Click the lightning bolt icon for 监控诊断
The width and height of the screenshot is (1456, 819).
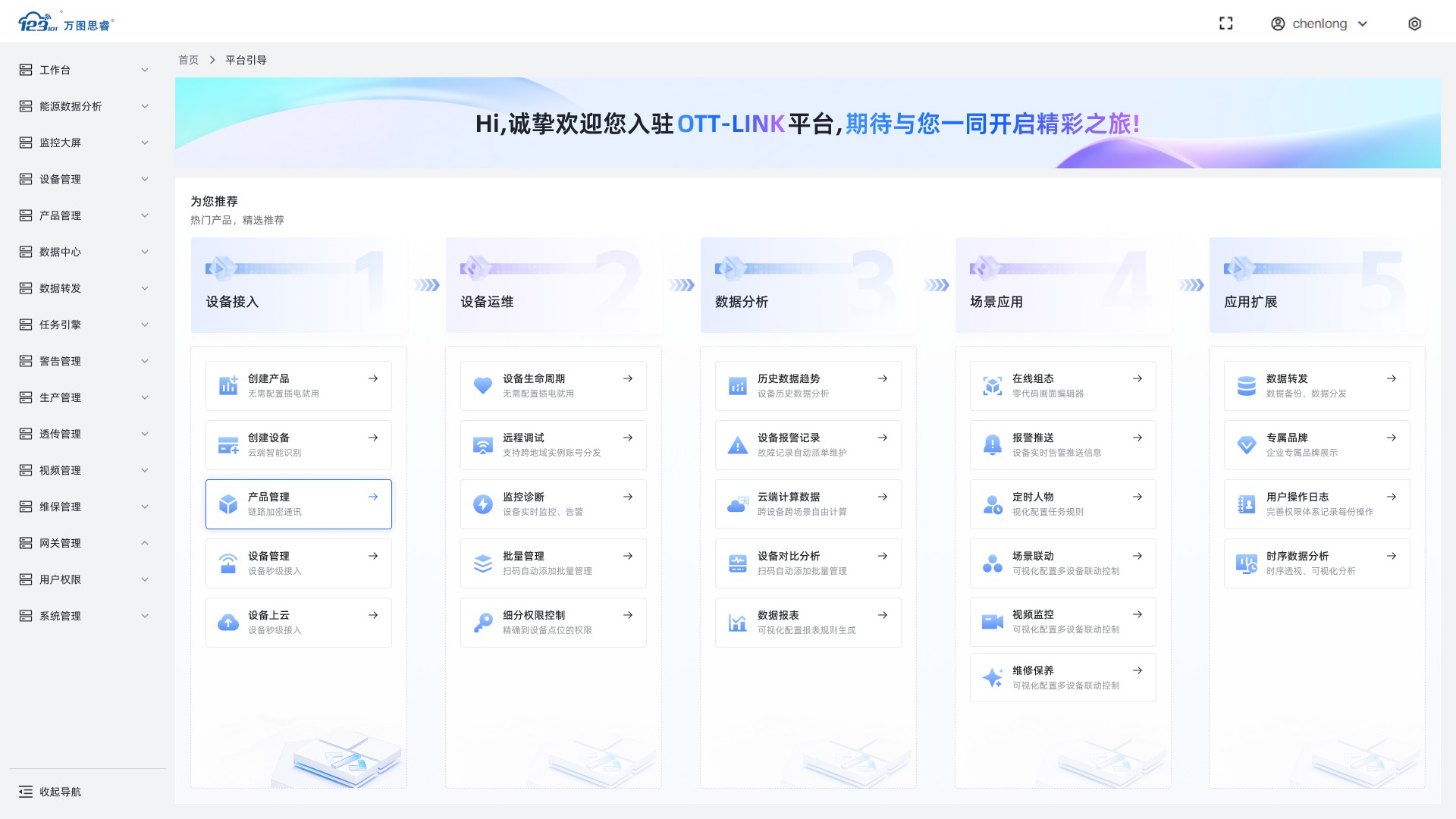[x=483, y=504]
